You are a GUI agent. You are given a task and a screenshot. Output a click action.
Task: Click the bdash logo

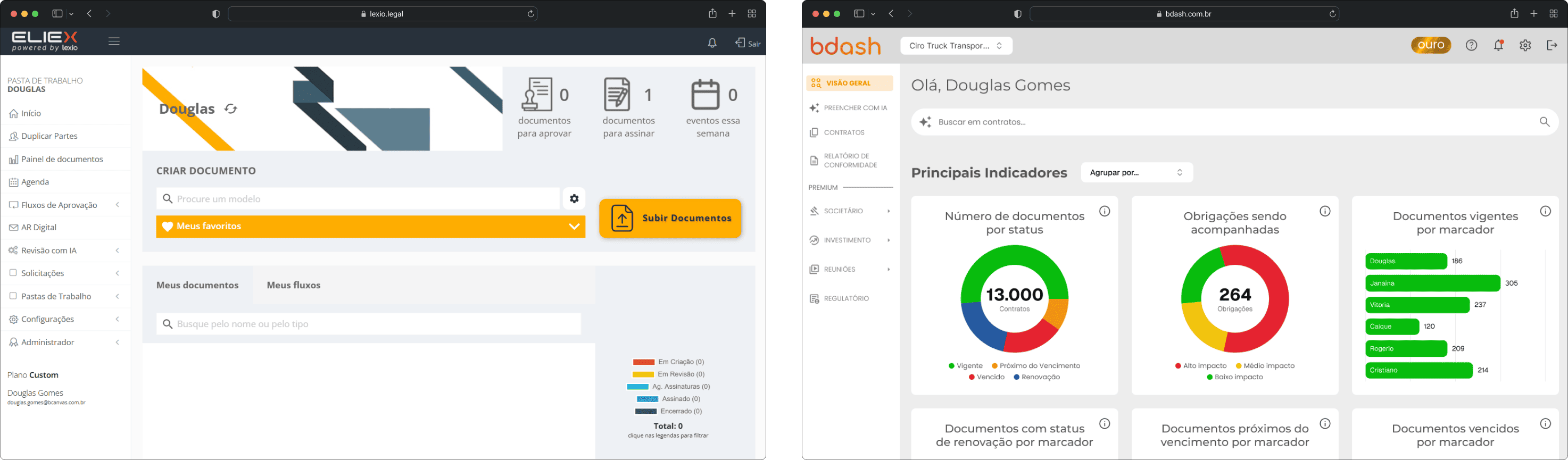[x=845, y=46]
